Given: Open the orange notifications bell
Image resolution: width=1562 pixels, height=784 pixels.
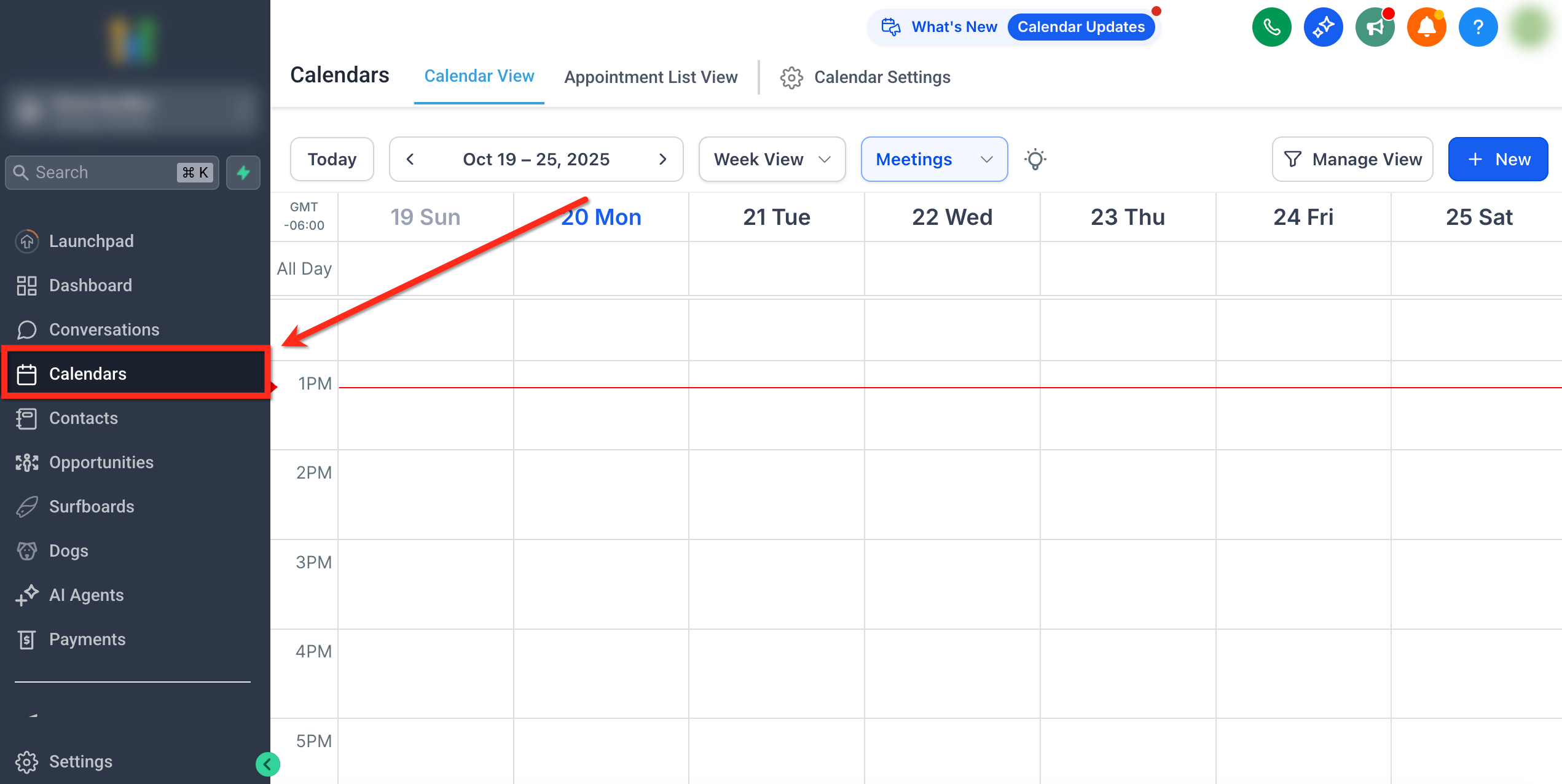Looking at the screenshot, I should 1426,28.
